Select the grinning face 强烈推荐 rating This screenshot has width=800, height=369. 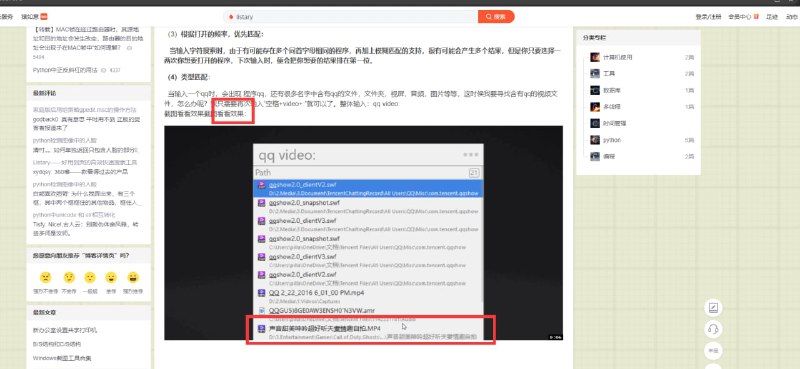coord(133,278)
